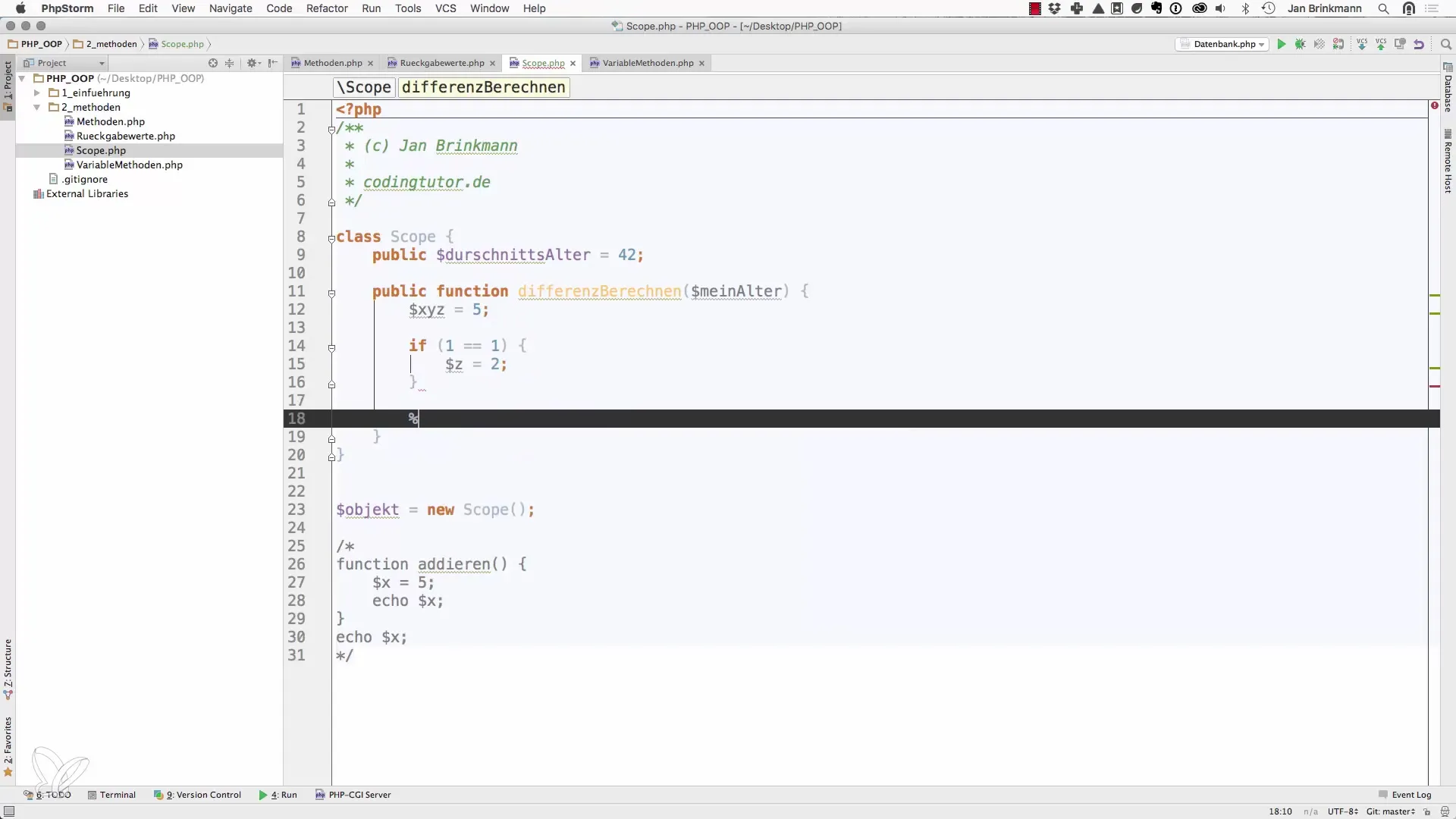The image size is (1456, 819).
Task: Open the Event Log
Action: [x=1404, y=795]
